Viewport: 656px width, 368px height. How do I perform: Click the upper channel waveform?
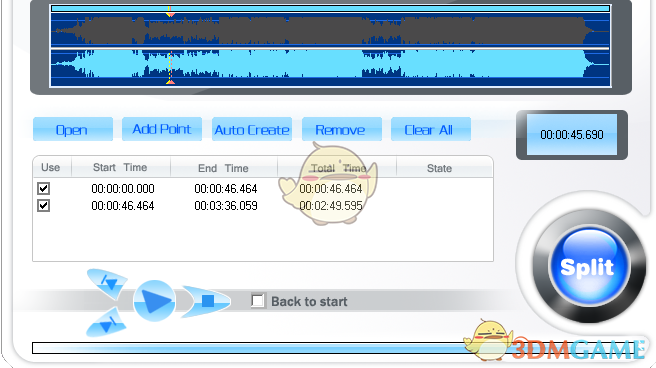pyautogui.click(x=330, y=30)
